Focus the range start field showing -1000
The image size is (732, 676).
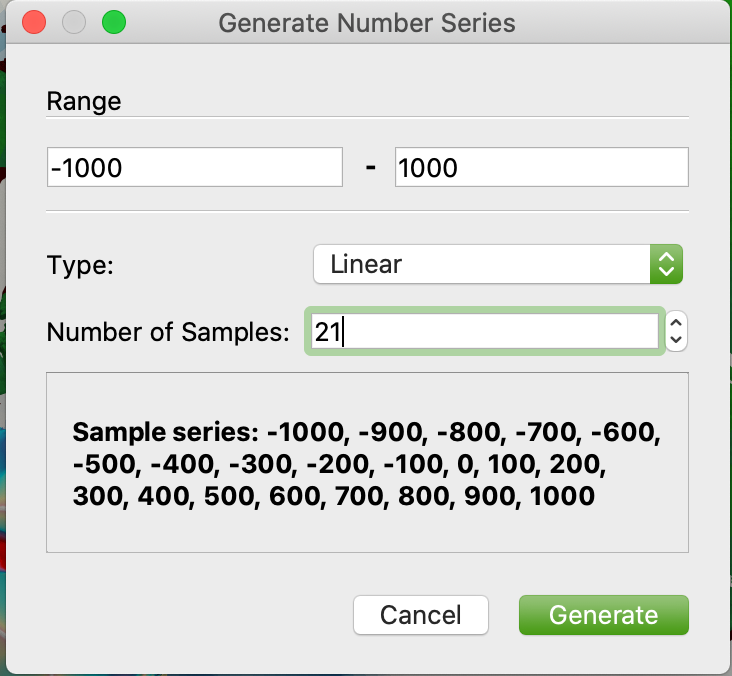195,167
